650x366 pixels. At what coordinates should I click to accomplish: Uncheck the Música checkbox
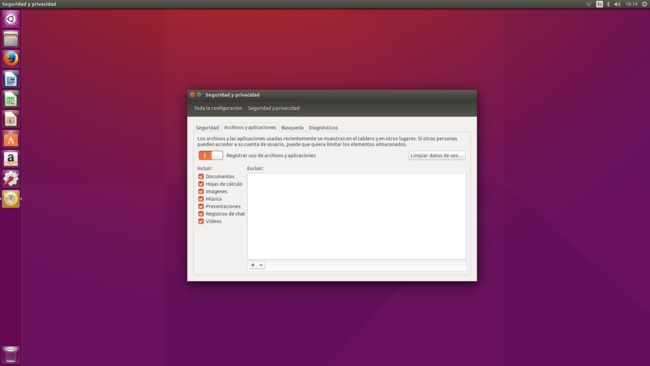[201, 199]
